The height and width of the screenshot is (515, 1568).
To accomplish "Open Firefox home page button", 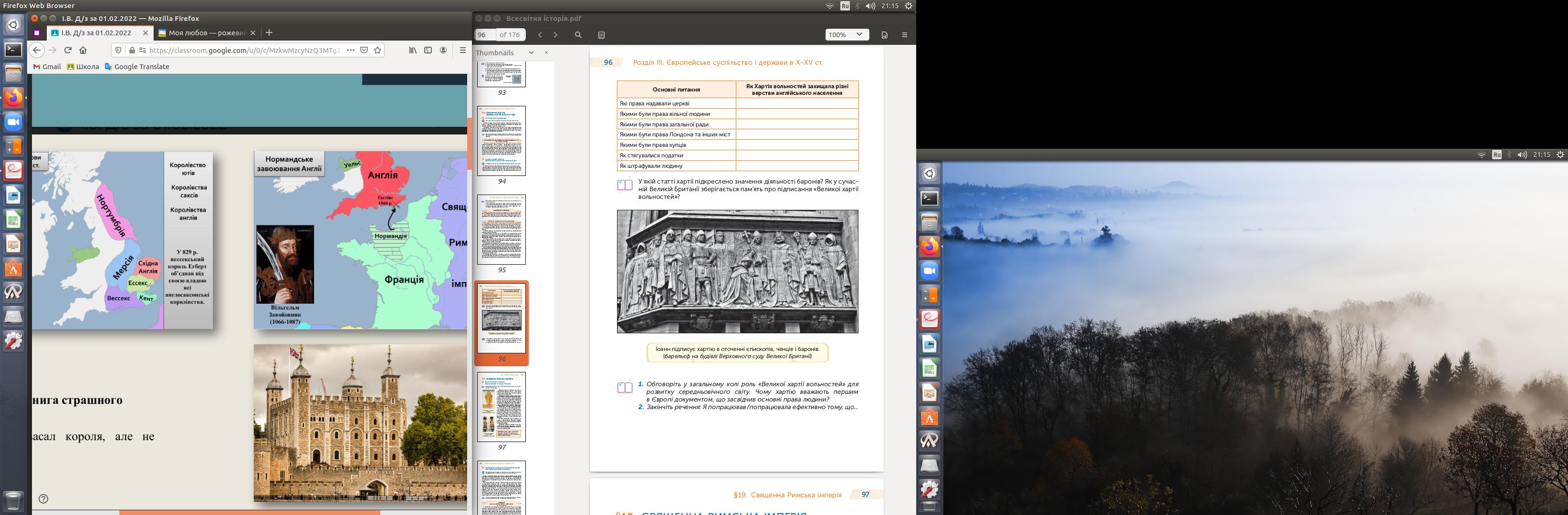I will tap(84, 51).
